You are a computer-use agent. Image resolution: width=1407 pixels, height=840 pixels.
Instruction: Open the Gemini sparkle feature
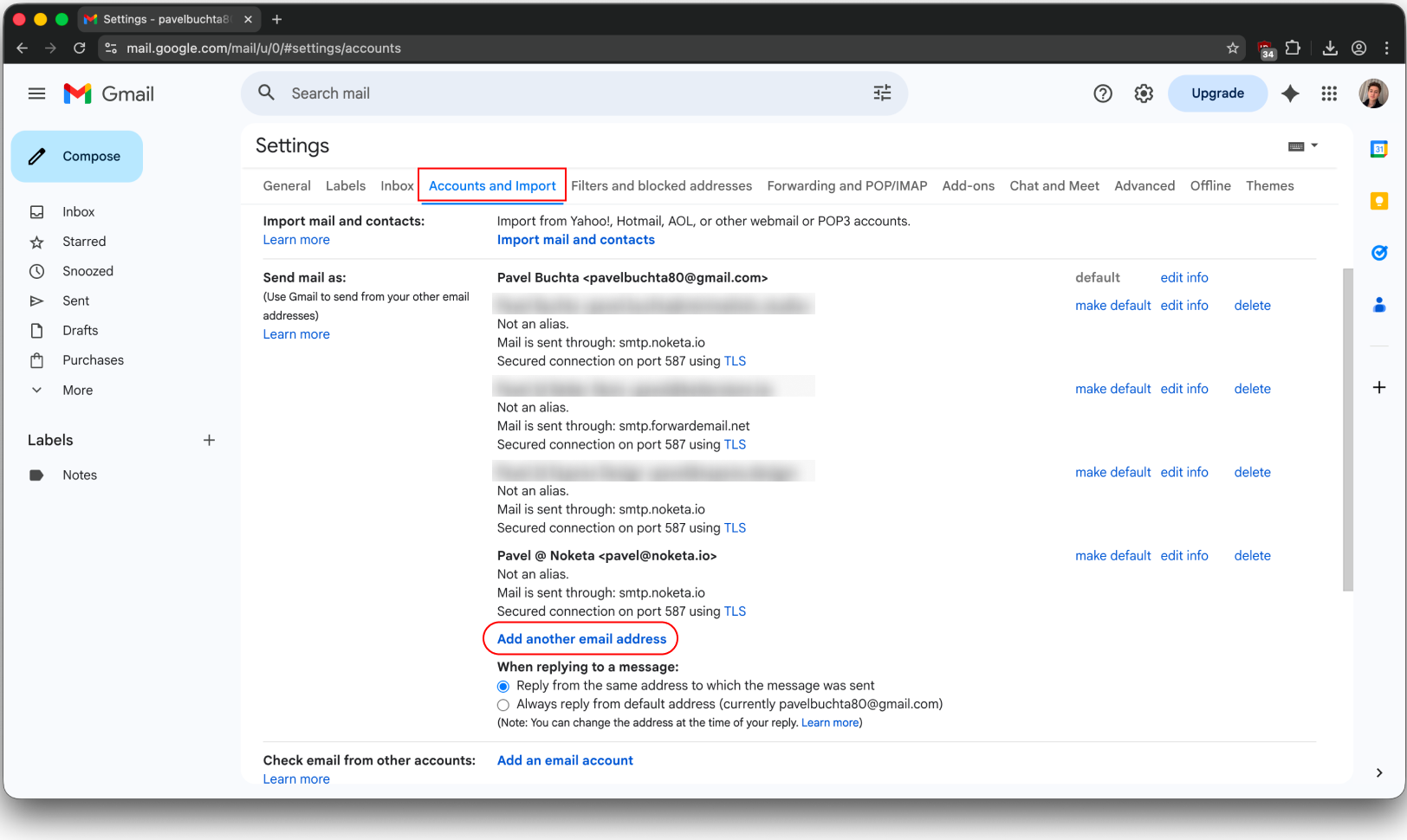click(1290, 94)
